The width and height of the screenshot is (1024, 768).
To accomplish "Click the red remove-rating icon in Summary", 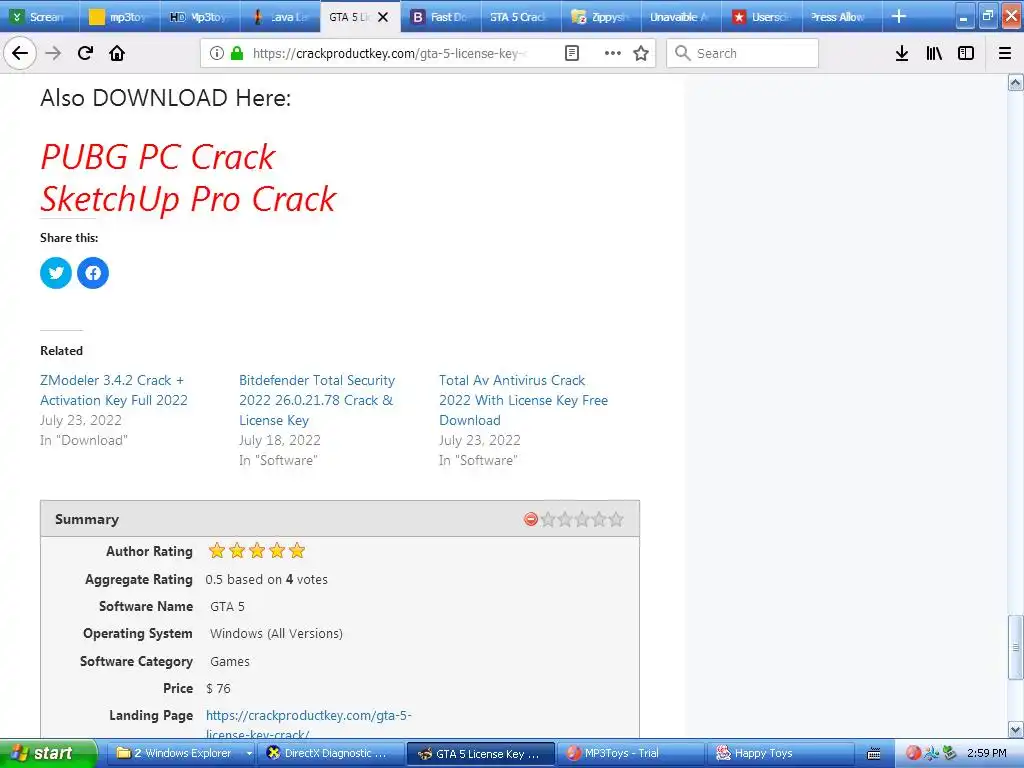I will pyautogui.click(x=530, y=519).
